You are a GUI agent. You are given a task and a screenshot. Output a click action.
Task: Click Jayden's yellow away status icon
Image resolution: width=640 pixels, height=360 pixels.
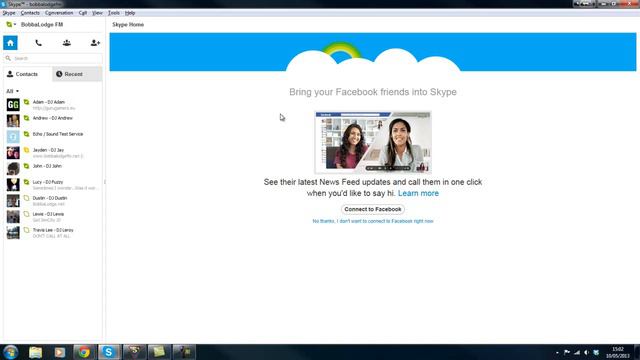(x=27, y=150)
